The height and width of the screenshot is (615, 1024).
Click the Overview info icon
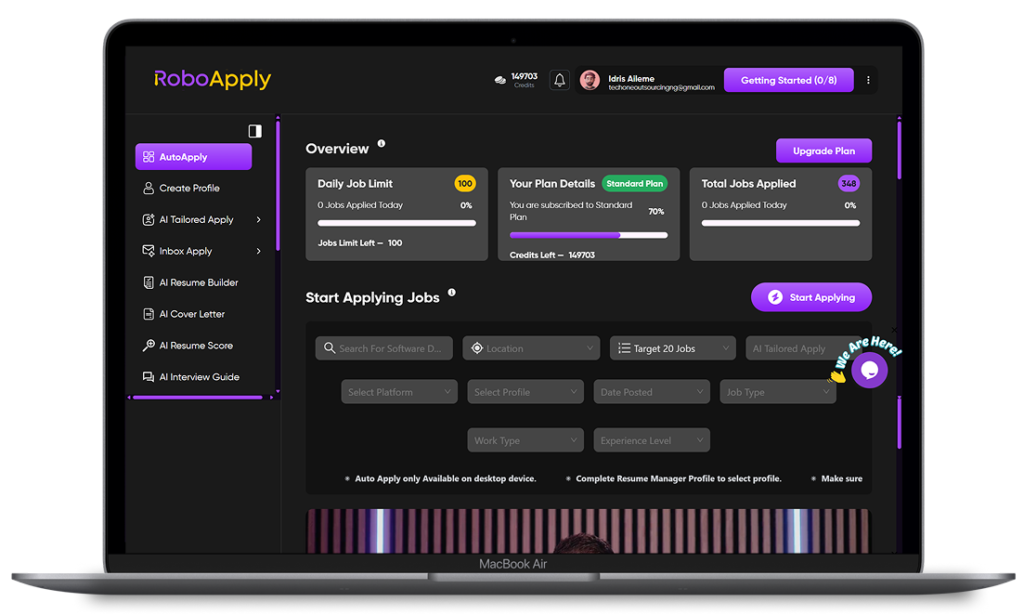tap(381, 144)
